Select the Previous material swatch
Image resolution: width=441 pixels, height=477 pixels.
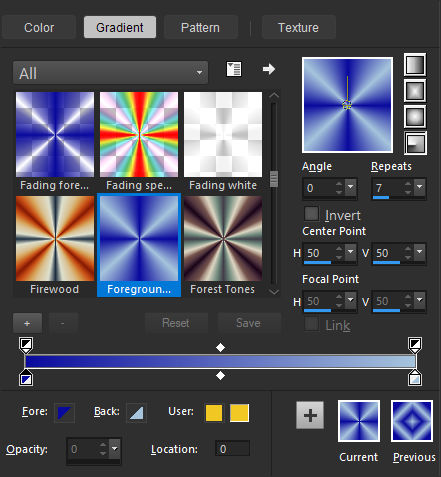click(x=412, y=421)
